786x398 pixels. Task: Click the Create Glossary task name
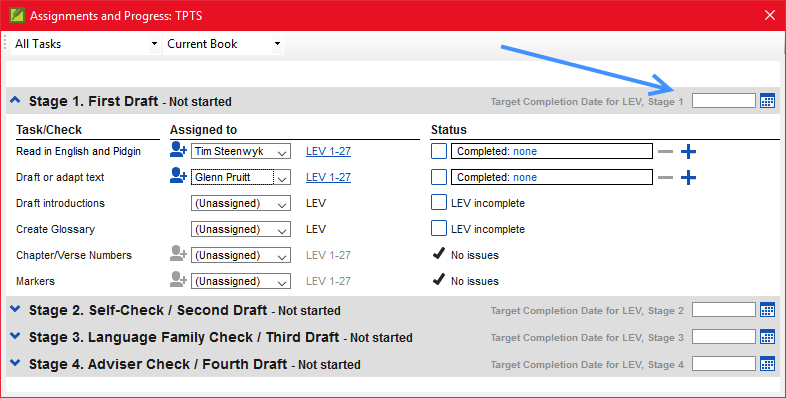(x=55, y=229)
